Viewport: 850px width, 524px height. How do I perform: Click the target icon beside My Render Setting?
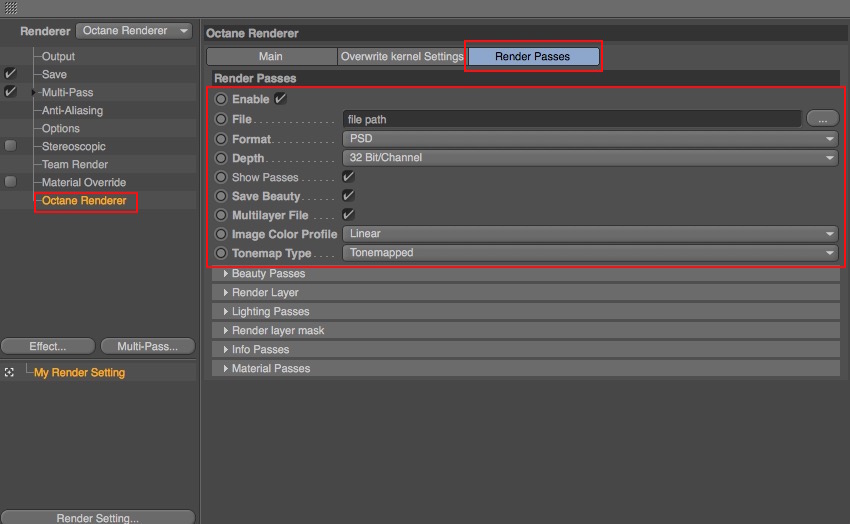click(x=9, y=372)
